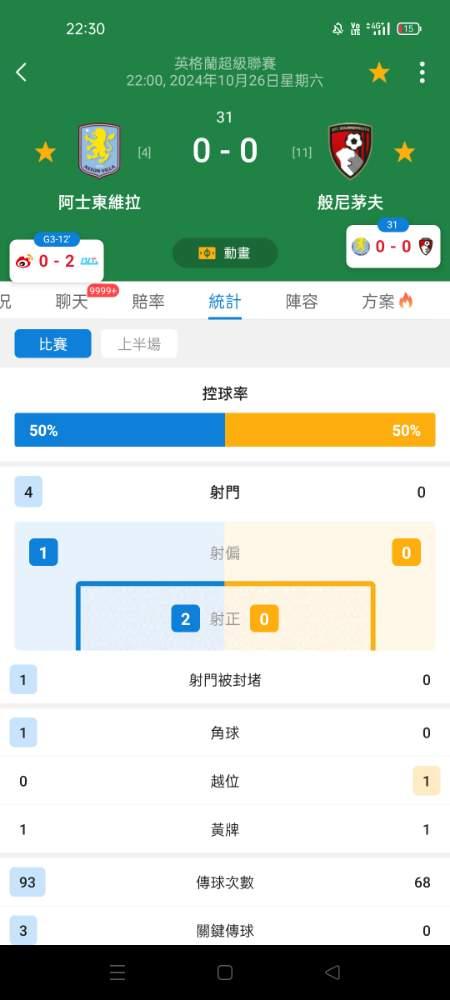Tap the Android home square icon
The width and height of the screenshot is (450, 1000).
[225, 973]
